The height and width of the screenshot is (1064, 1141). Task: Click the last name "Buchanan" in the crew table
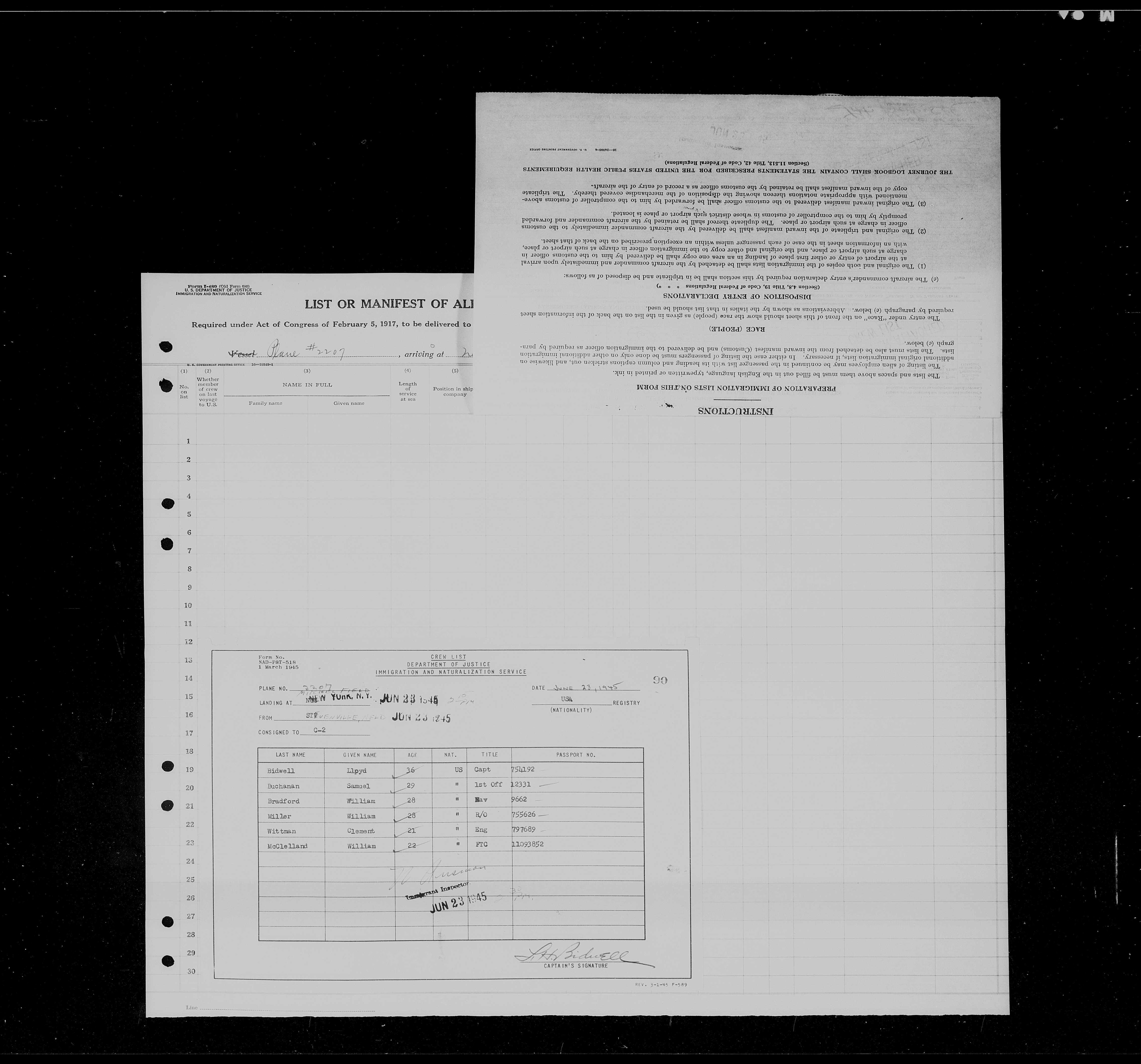pos(283,786)
